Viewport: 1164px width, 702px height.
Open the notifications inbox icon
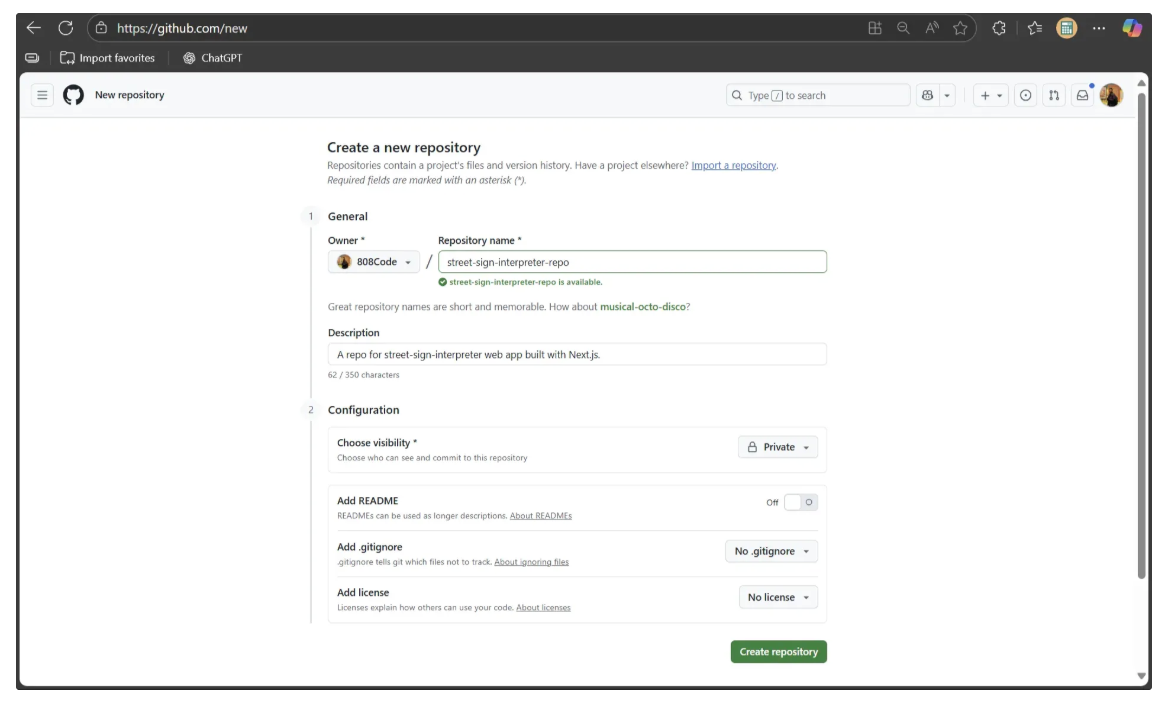(1082, 95)
